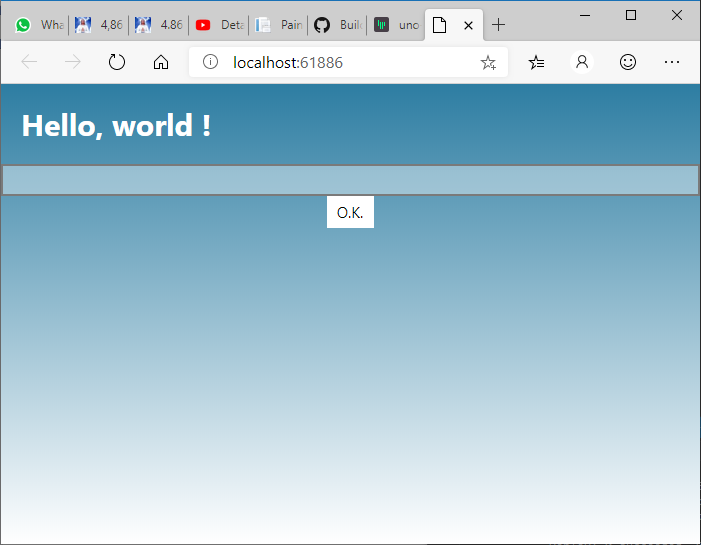Click the Hello, world ! heading

pos(116,125)
